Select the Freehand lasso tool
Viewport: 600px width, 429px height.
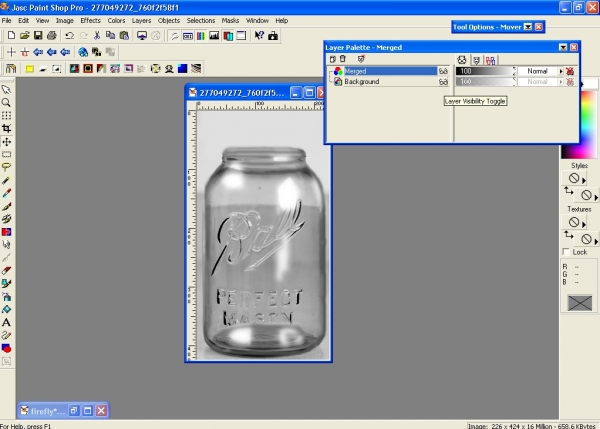pos(6,167)
